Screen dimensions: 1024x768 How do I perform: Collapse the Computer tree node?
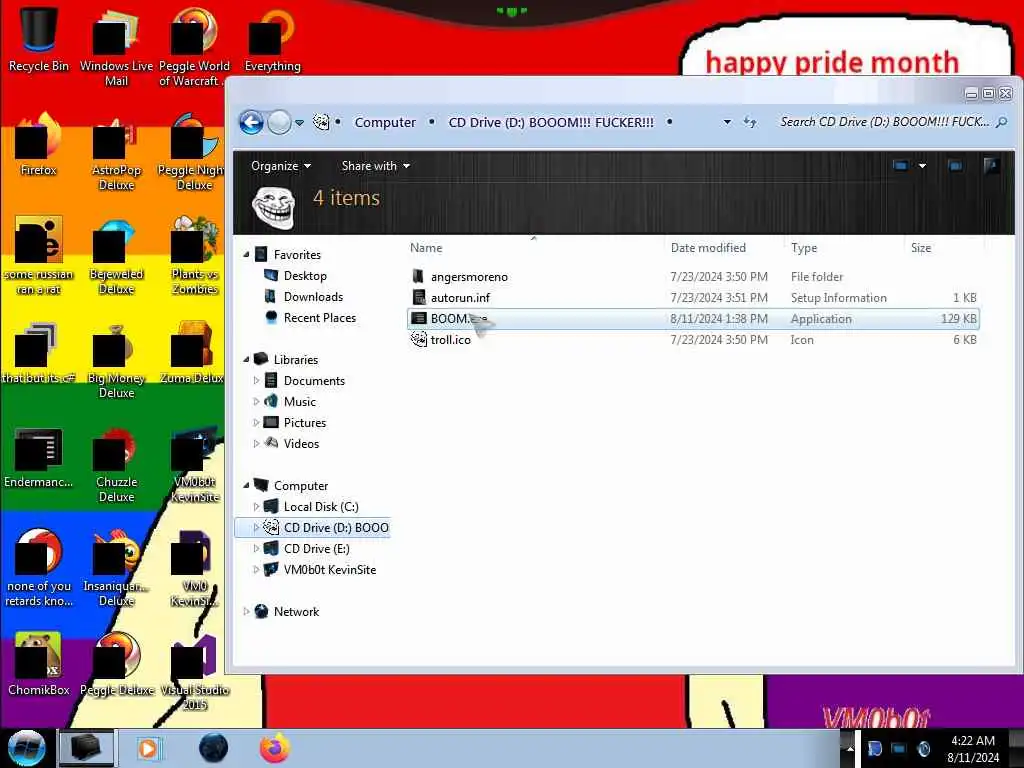[246, 485]
